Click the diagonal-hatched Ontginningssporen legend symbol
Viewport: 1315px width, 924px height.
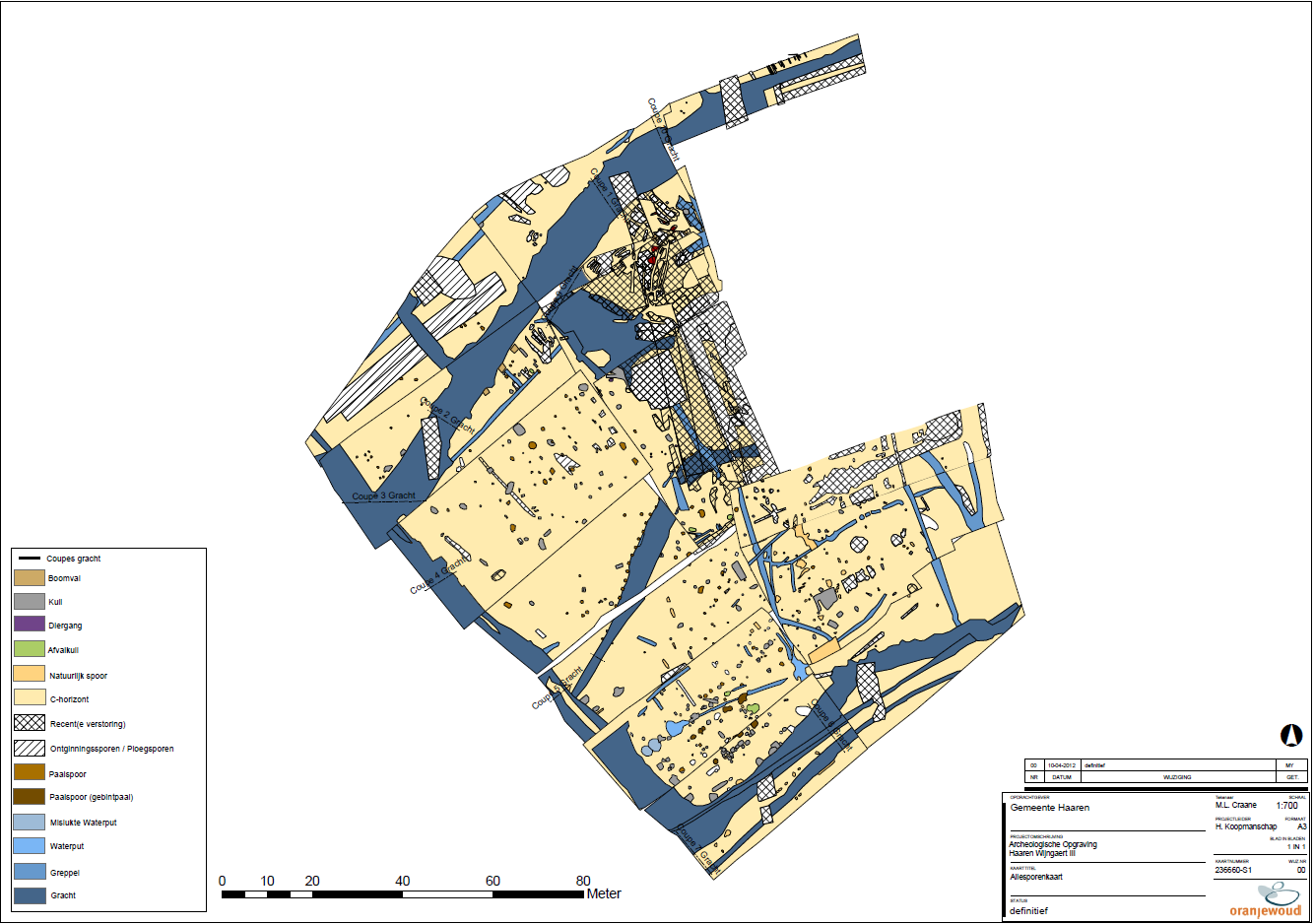tap(30, 748)
